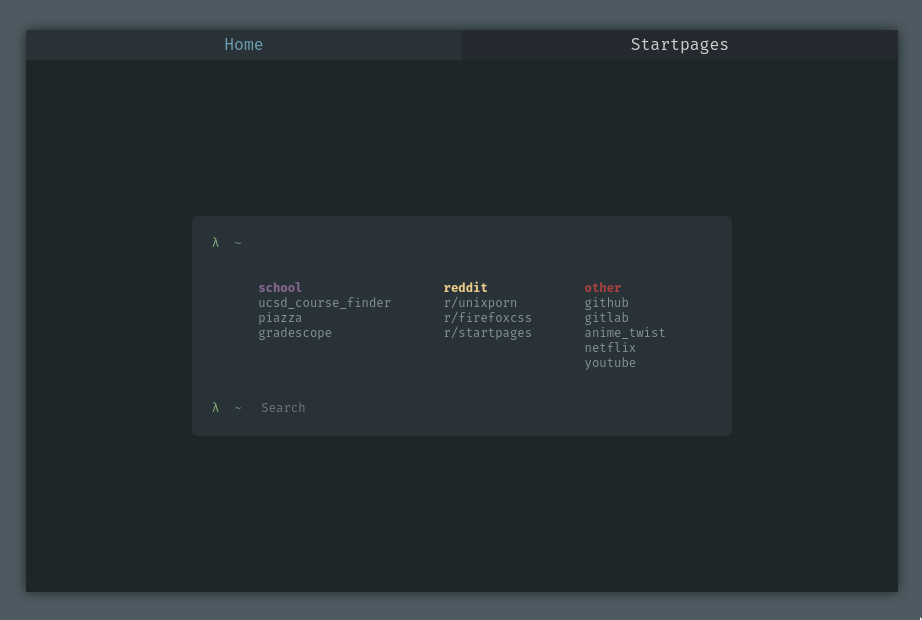This screenshot has width=922, height=620.
Task: Switch to the Home tab
Action: 243,45
